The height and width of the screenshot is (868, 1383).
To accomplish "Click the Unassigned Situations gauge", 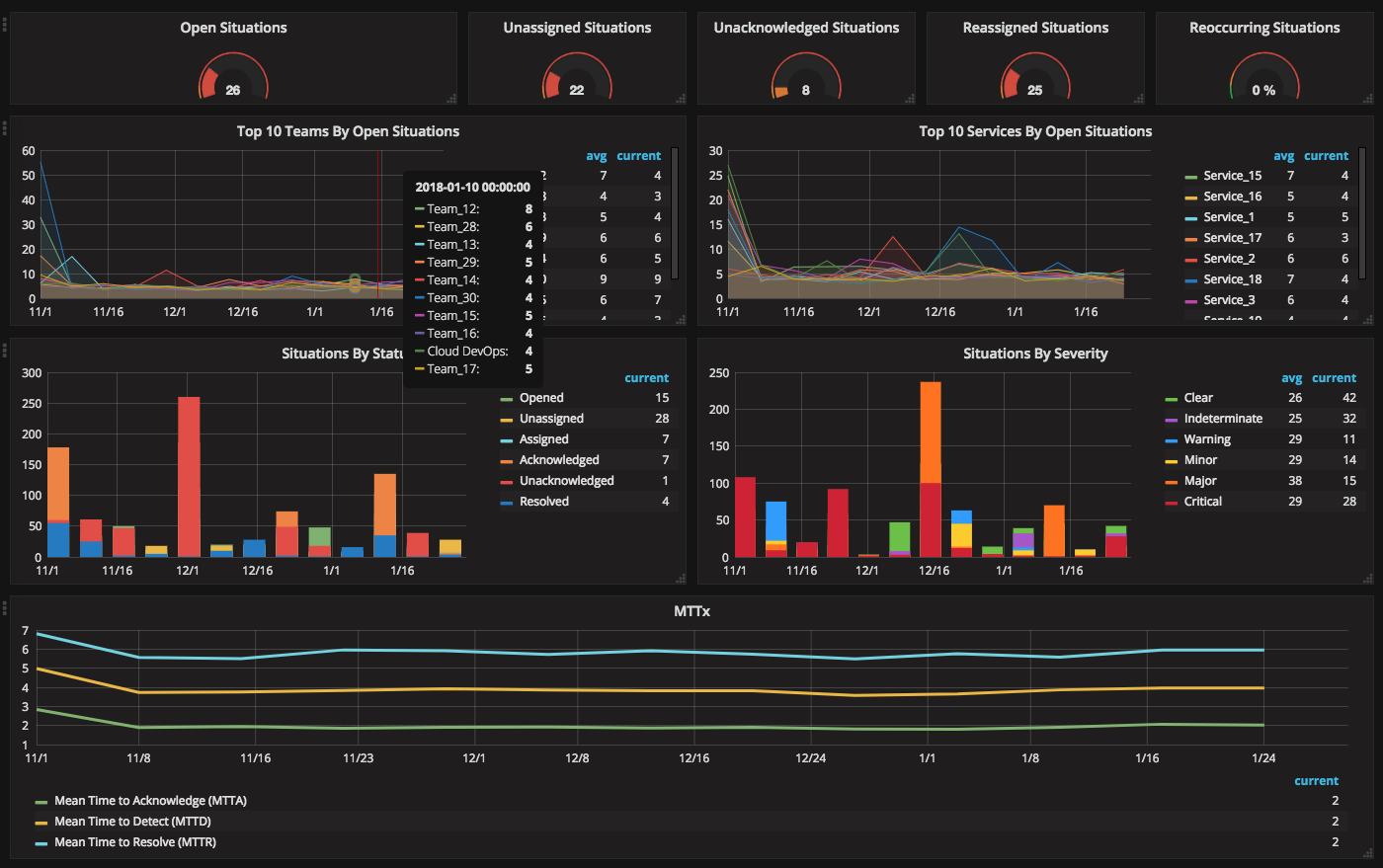I will [577, 79].
